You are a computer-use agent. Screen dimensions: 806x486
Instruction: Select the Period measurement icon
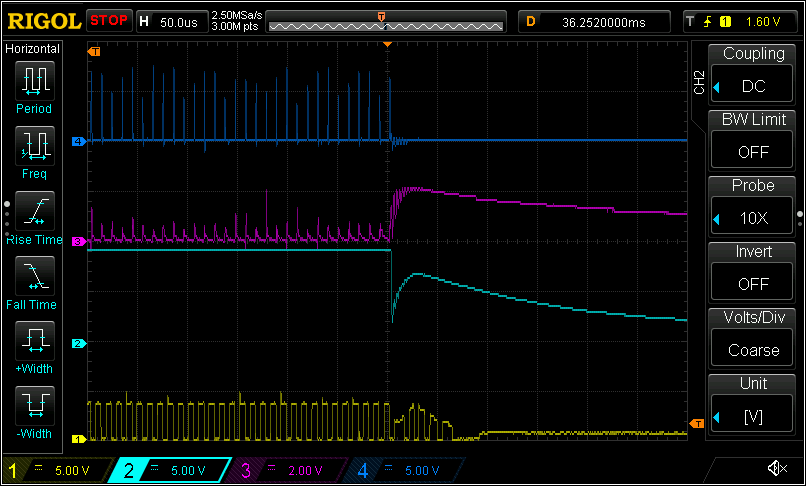pos(36,80)
